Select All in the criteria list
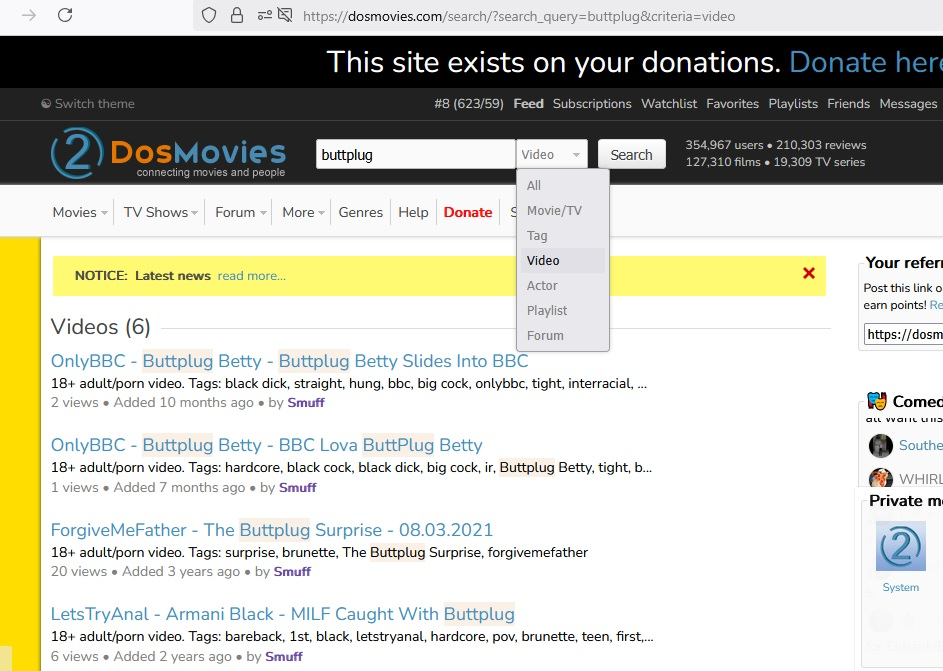 (x=562, y=185)
